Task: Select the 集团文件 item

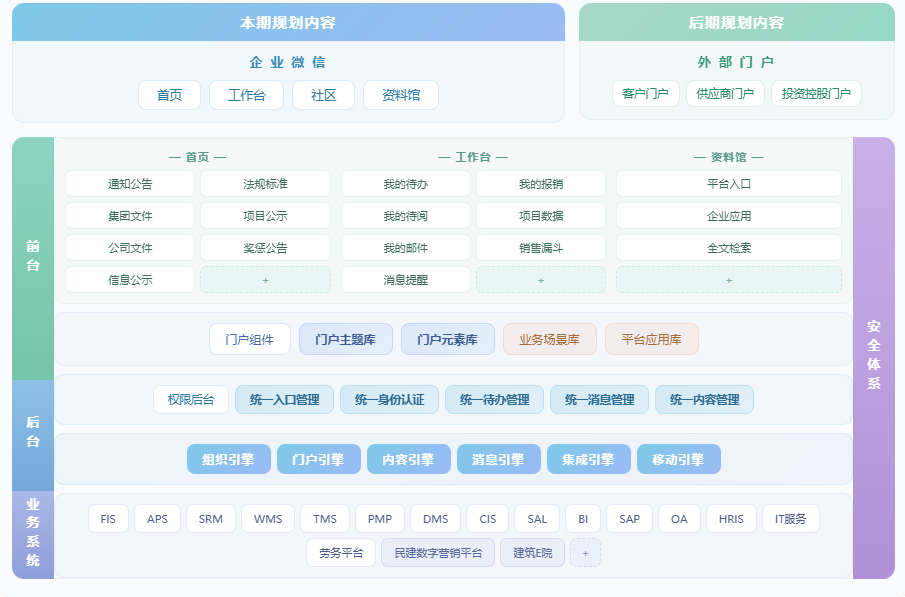Action: click(x=130, y=216)
